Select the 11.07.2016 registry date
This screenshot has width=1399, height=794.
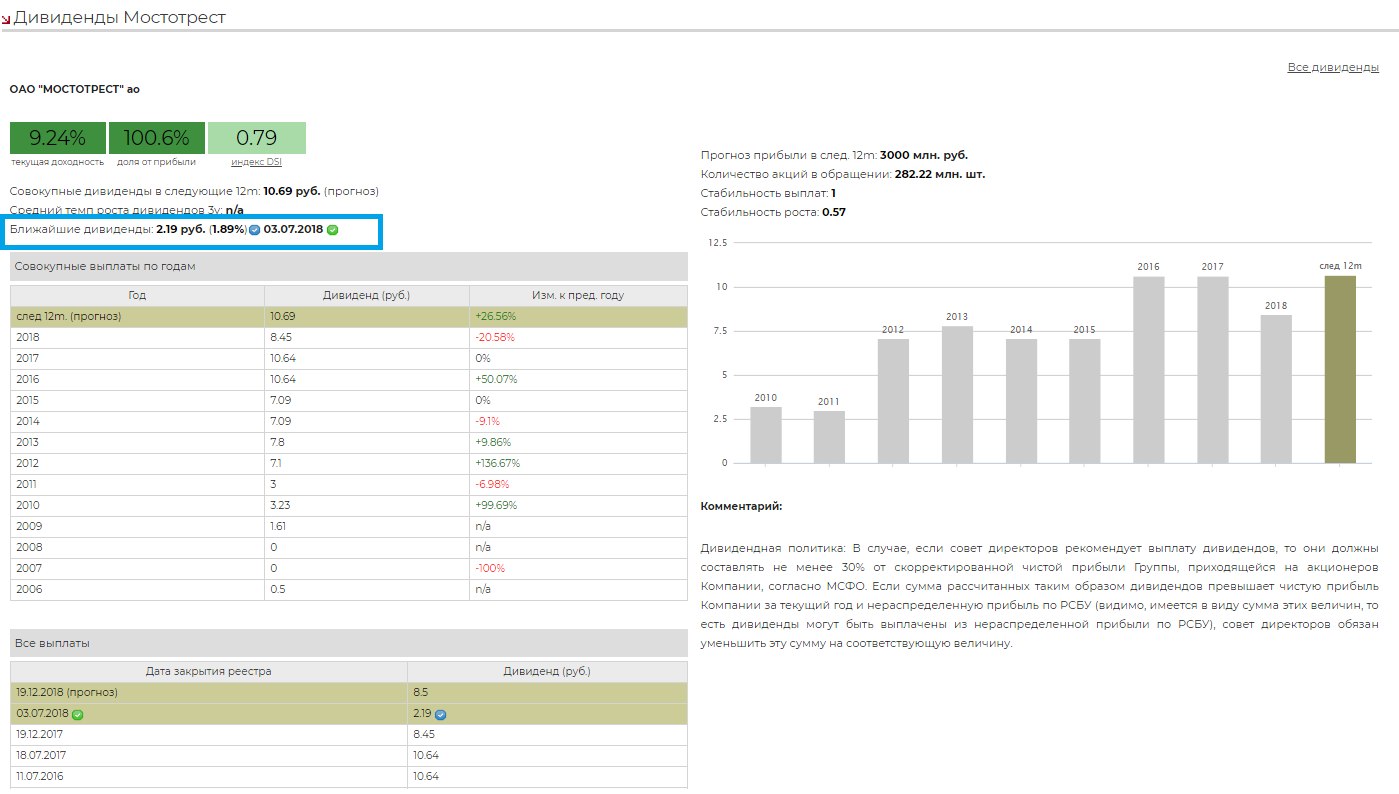[x=209, y=776]
